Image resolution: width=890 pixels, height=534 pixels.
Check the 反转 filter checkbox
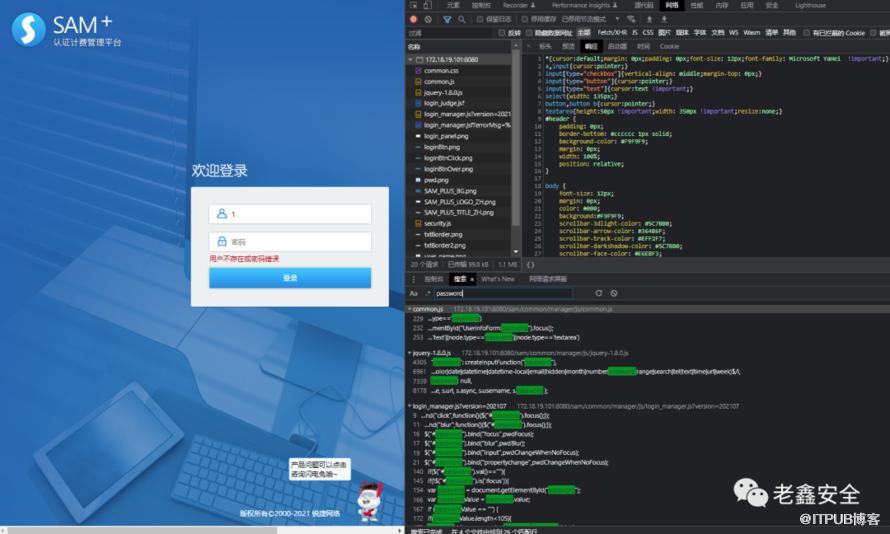503,32
